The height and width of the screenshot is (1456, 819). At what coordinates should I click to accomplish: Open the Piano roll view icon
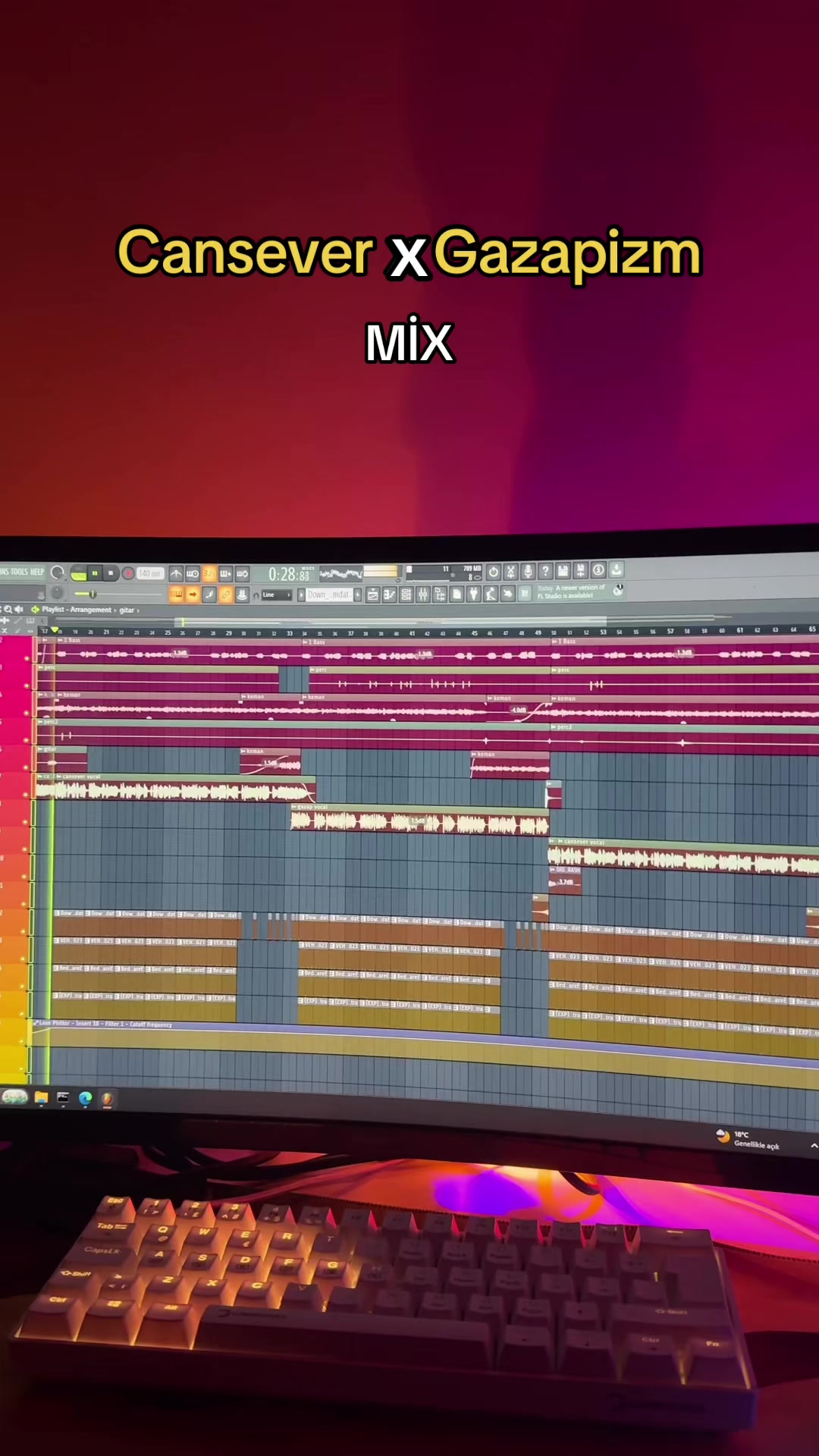click(389, 595)
